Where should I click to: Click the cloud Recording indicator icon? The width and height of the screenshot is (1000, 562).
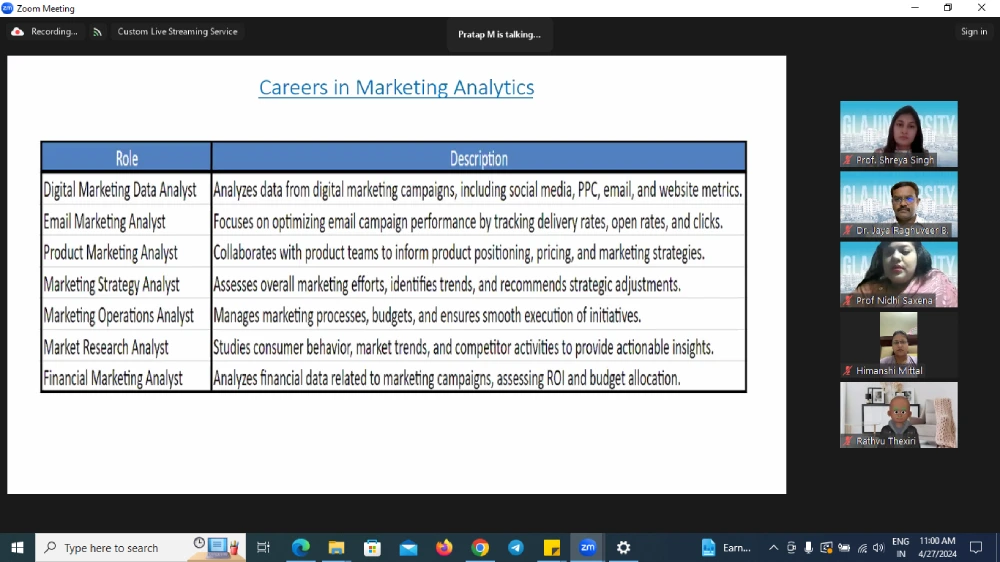pos(17,32)
